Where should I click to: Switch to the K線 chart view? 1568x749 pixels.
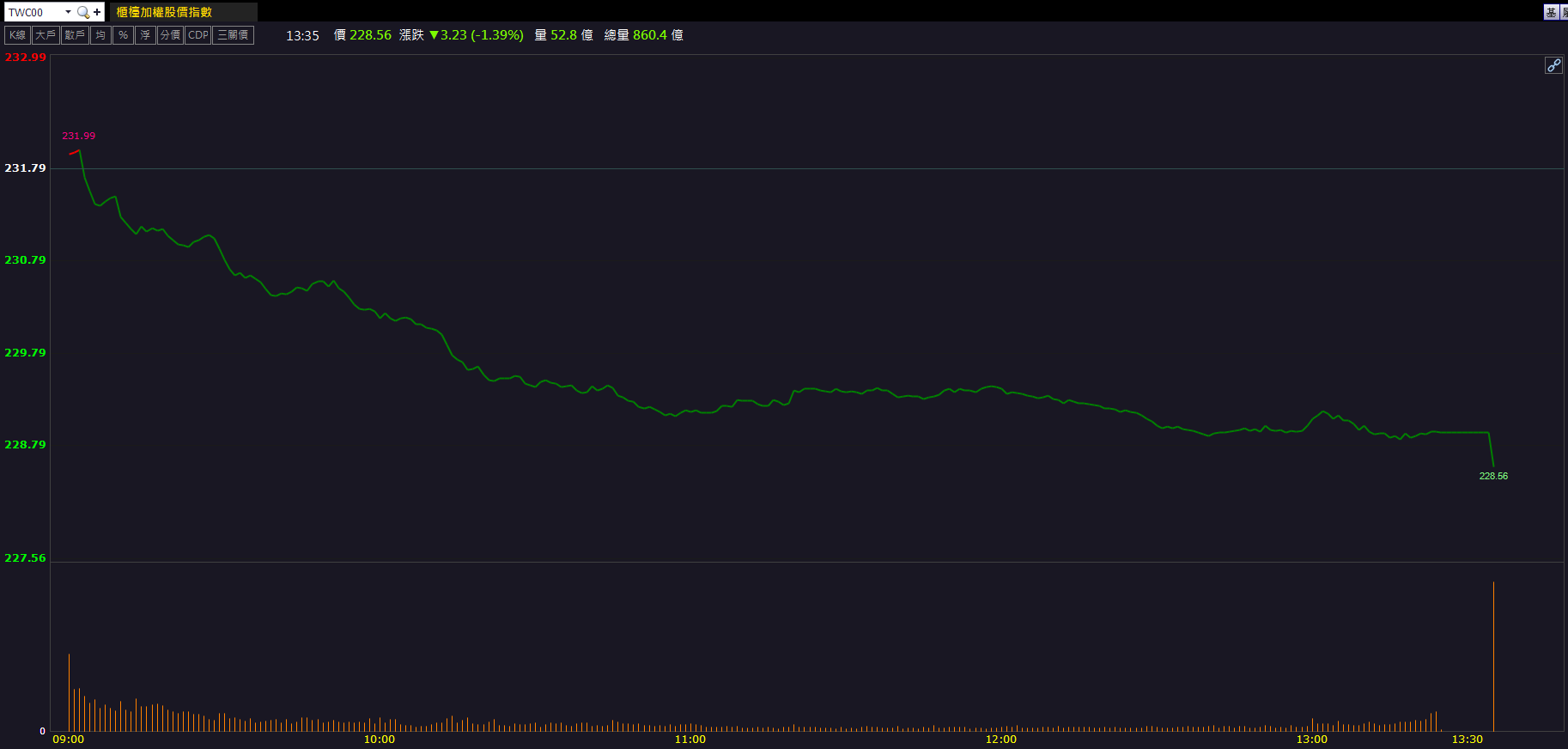tap(17, 35)
